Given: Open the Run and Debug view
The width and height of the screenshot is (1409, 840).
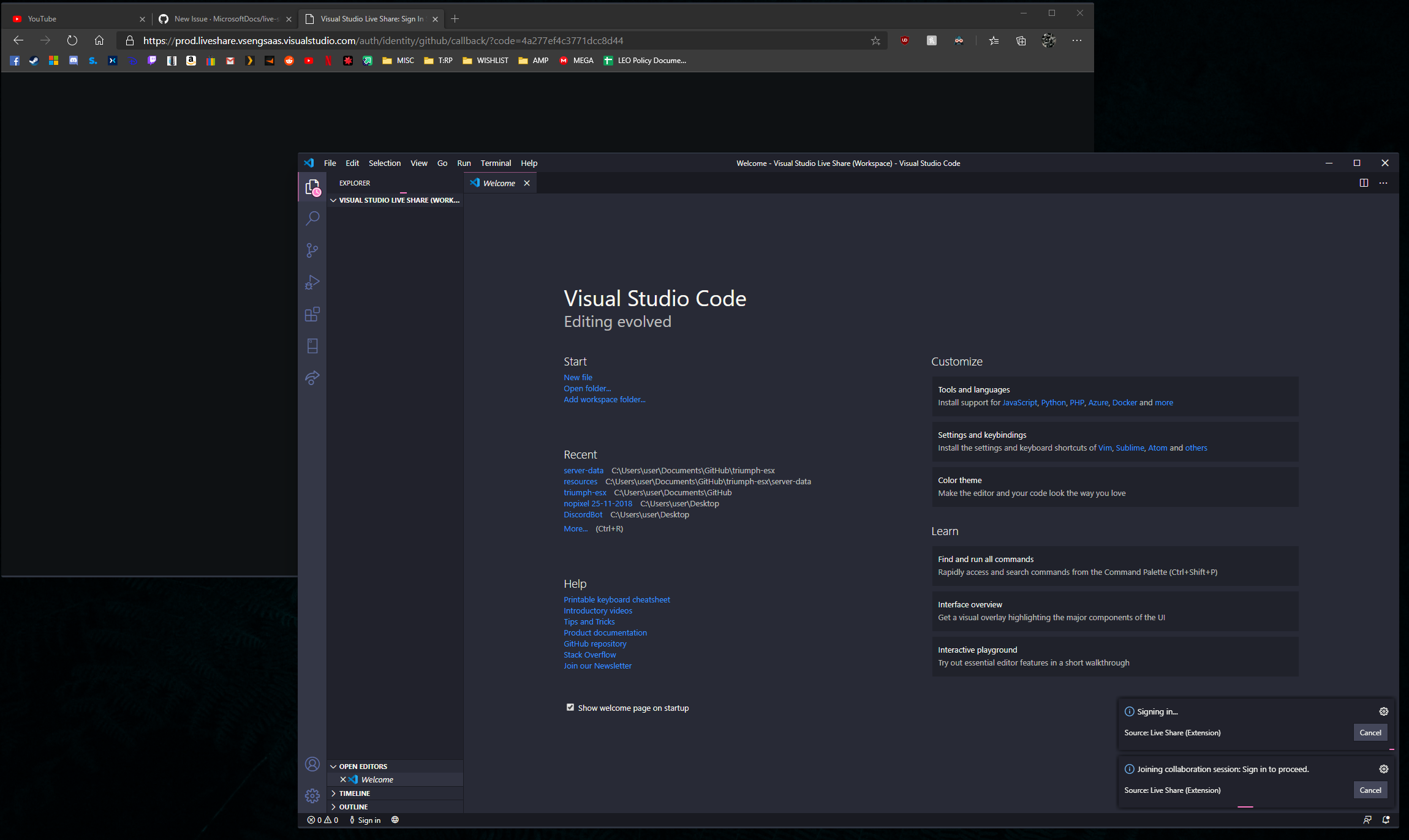Looking at the screenshot, I should click(312, 282).
